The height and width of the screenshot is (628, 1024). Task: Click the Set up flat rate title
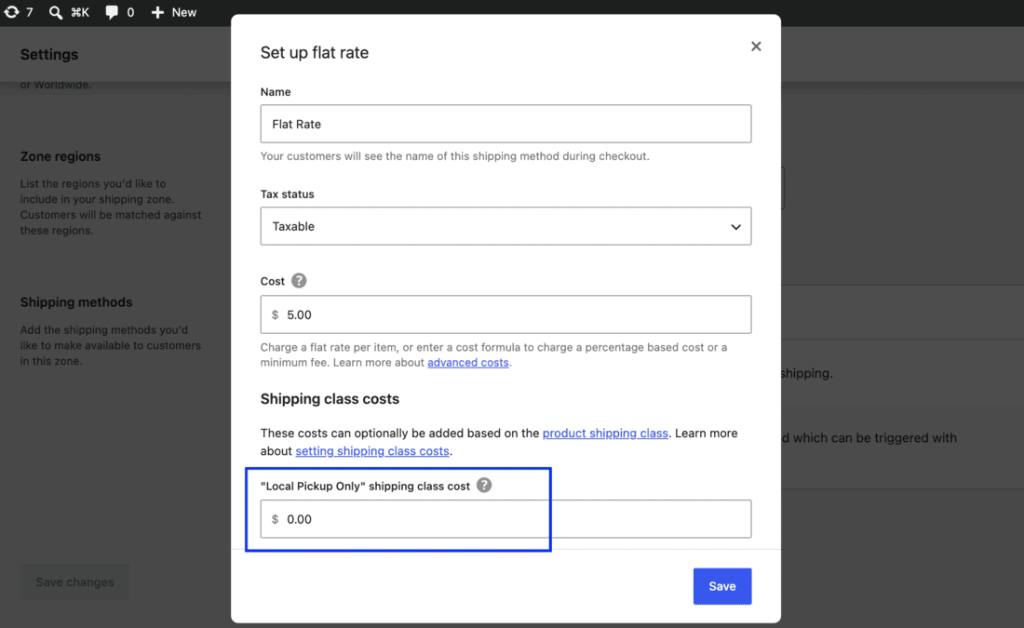click(x=315, y=52)
